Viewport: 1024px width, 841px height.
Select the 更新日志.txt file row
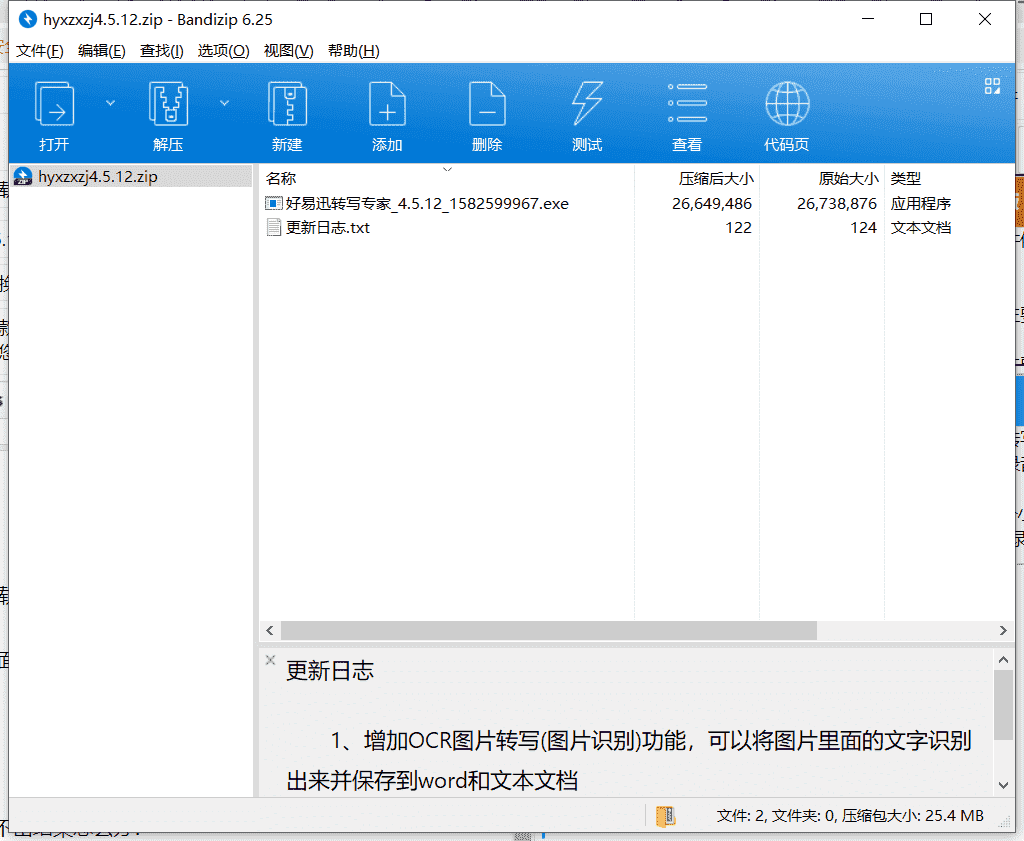point(637,228)
